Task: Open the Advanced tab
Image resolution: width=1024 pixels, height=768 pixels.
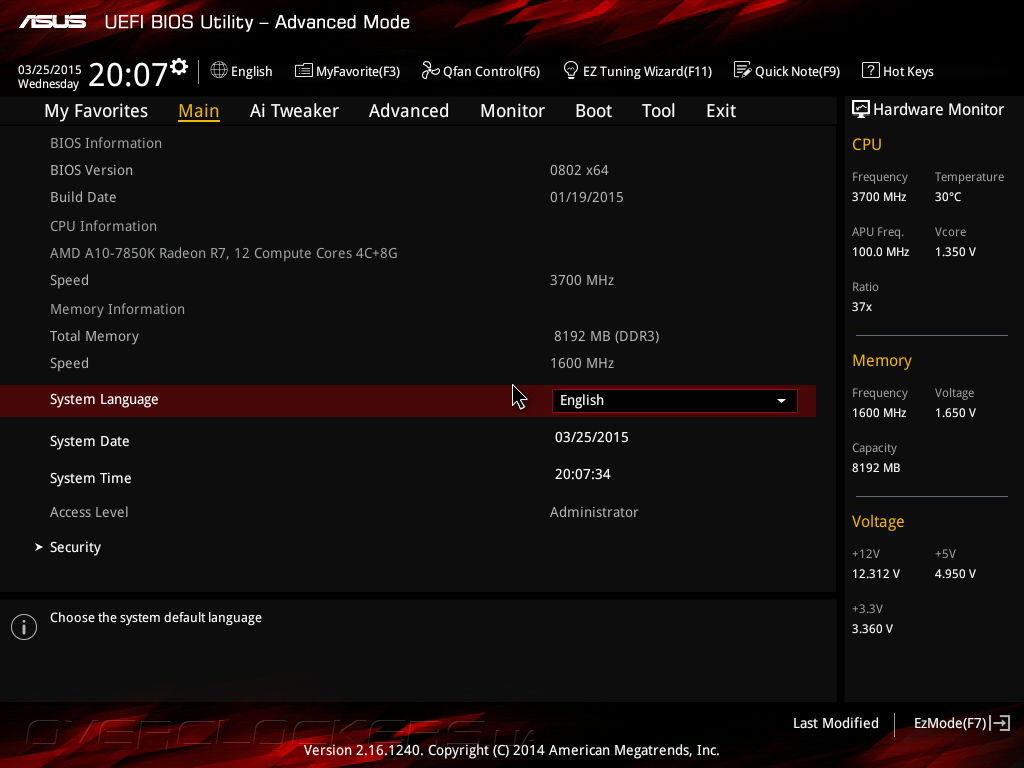Action: [x=409, y=111]
